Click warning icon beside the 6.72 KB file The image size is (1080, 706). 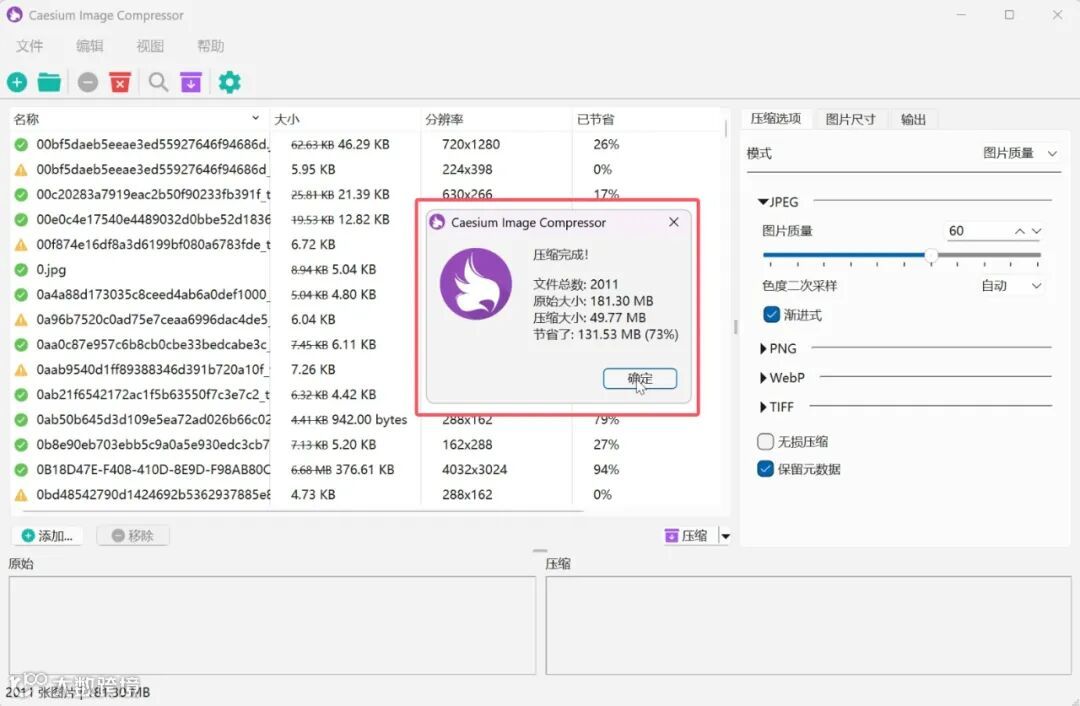[21, 245]
